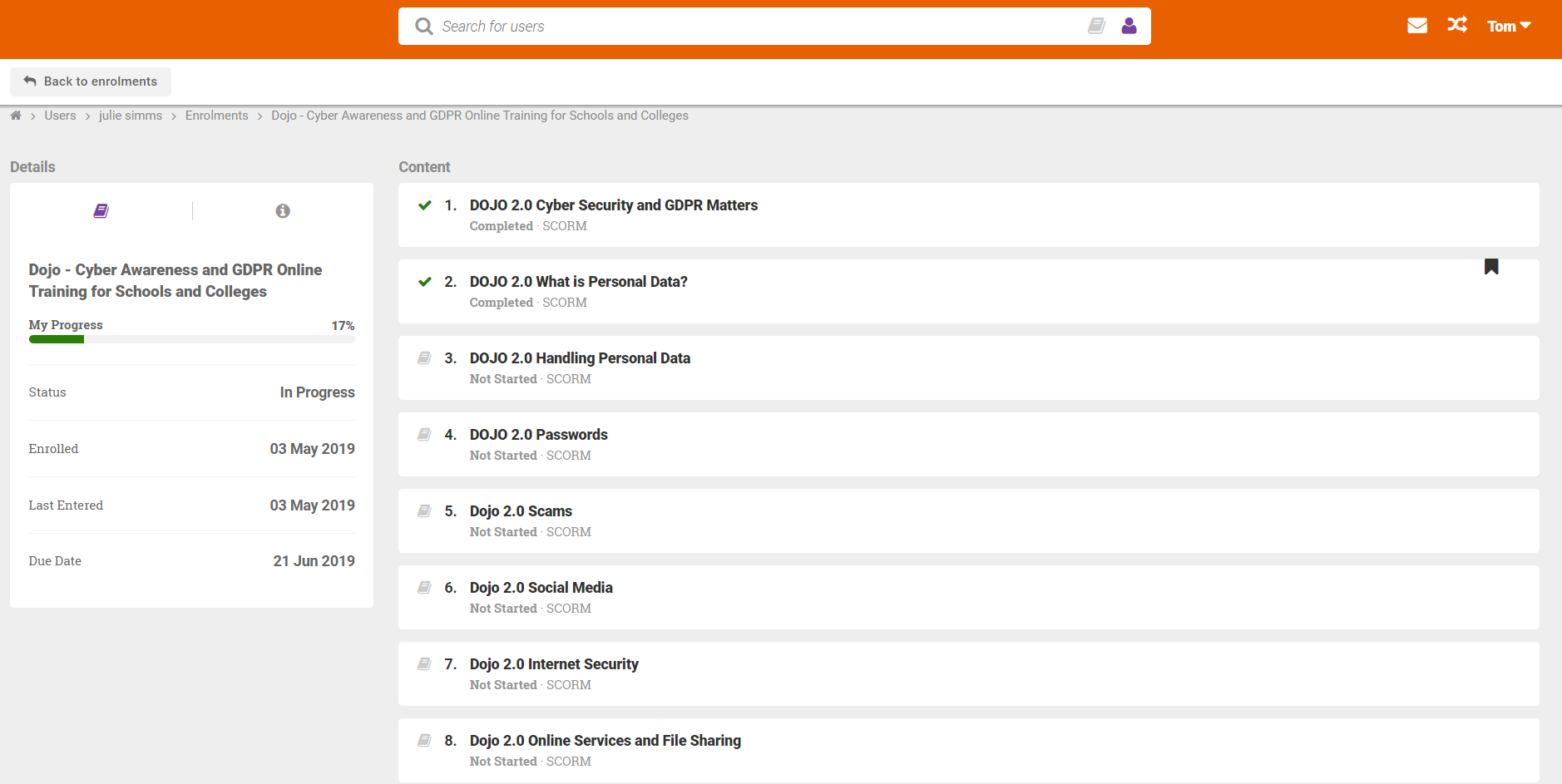The height and width of the screenshot is (784, 1562).
Task: Click the Details section heading
Action: [x=32, y=167]
